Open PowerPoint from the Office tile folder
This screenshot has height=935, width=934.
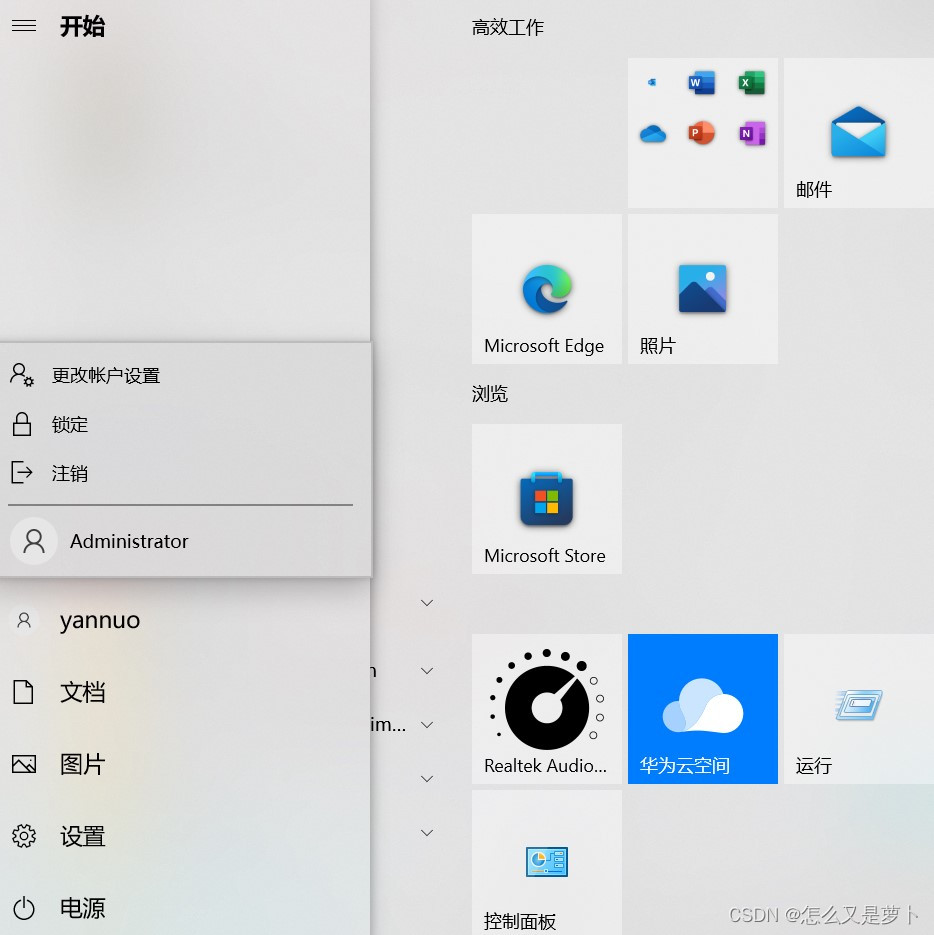pos(701,133)
